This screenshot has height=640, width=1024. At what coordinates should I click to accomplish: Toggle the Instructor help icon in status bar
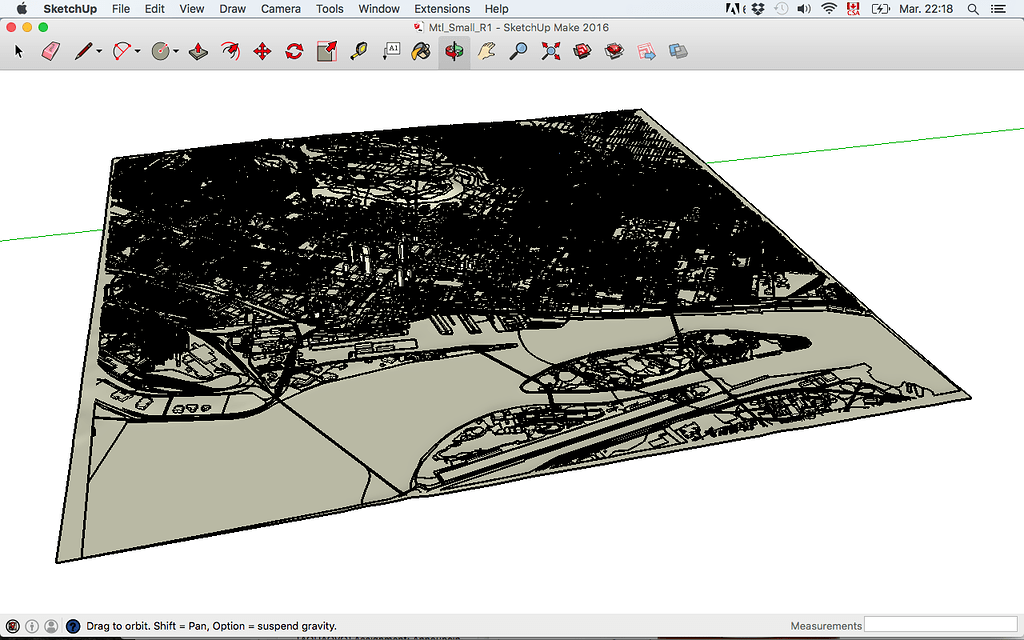72,626
